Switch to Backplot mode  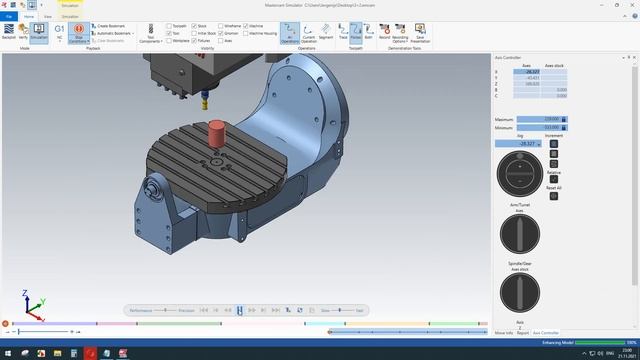tap(9, 32)
